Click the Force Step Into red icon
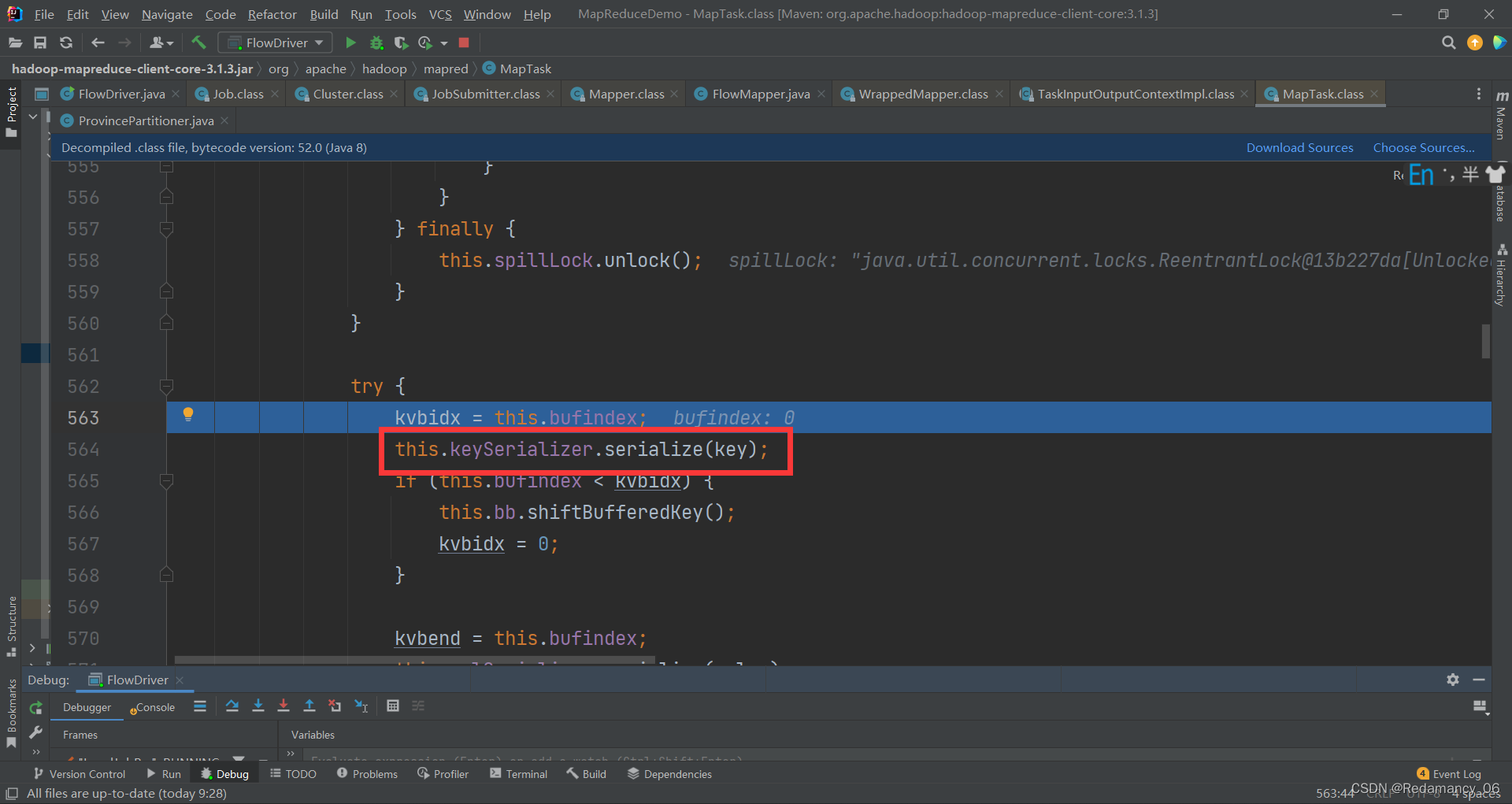Image resolution: width=1512 pixels, height=804 pixels. [283, 706]
